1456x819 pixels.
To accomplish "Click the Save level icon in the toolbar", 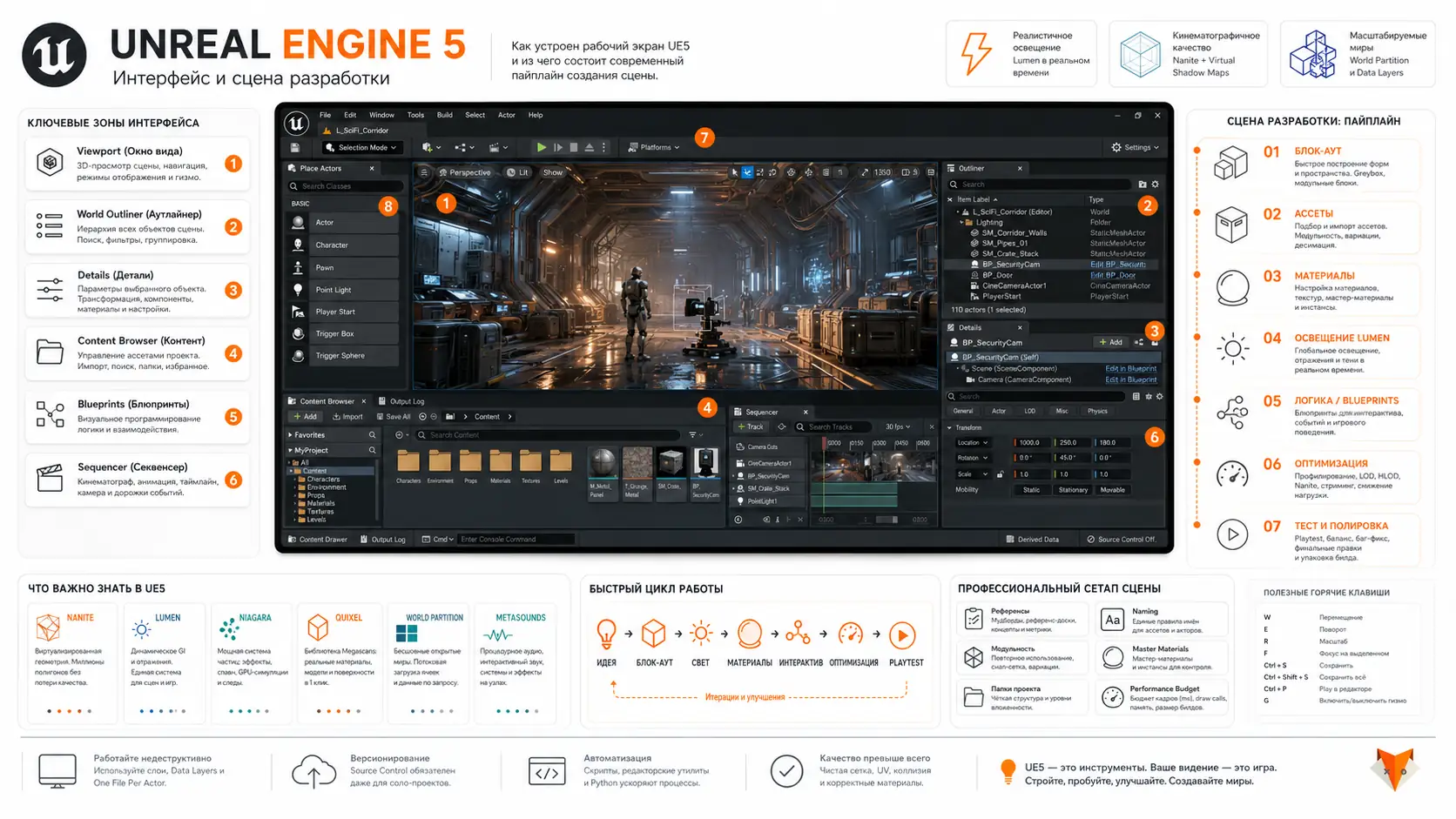I will click(295, 147).
